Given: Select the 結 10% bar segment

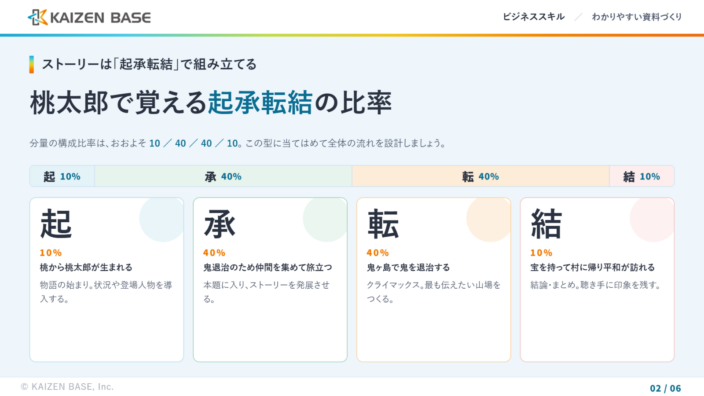Looking at the screenshot, I should click(642, 176).
